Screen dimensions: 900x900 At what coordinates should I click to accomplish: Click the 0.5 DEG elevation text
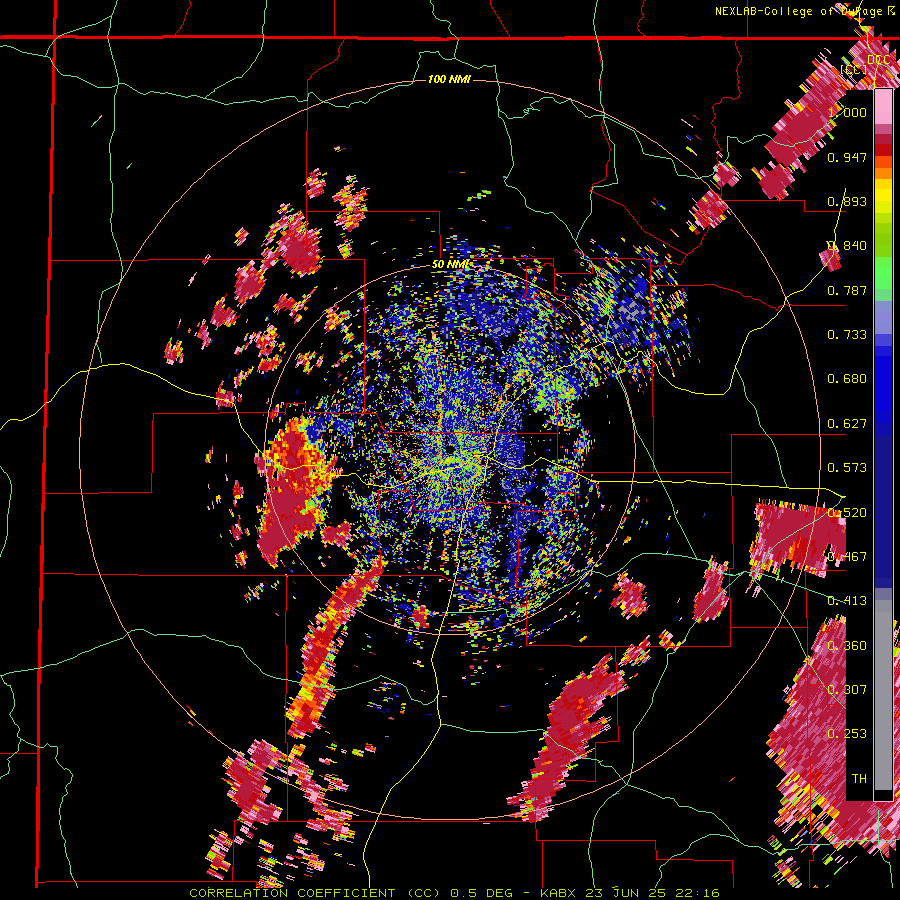480,893
